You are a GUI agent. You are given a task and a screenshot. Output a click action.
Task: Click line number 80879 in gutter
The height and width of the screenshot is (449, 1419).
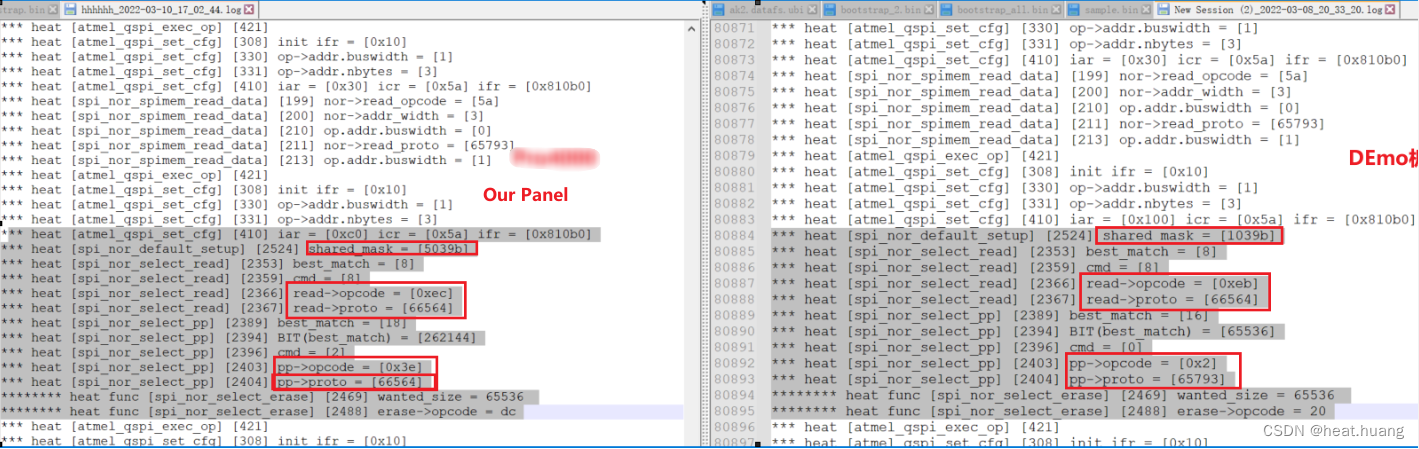pyautogui.click(x=734, y=155)
